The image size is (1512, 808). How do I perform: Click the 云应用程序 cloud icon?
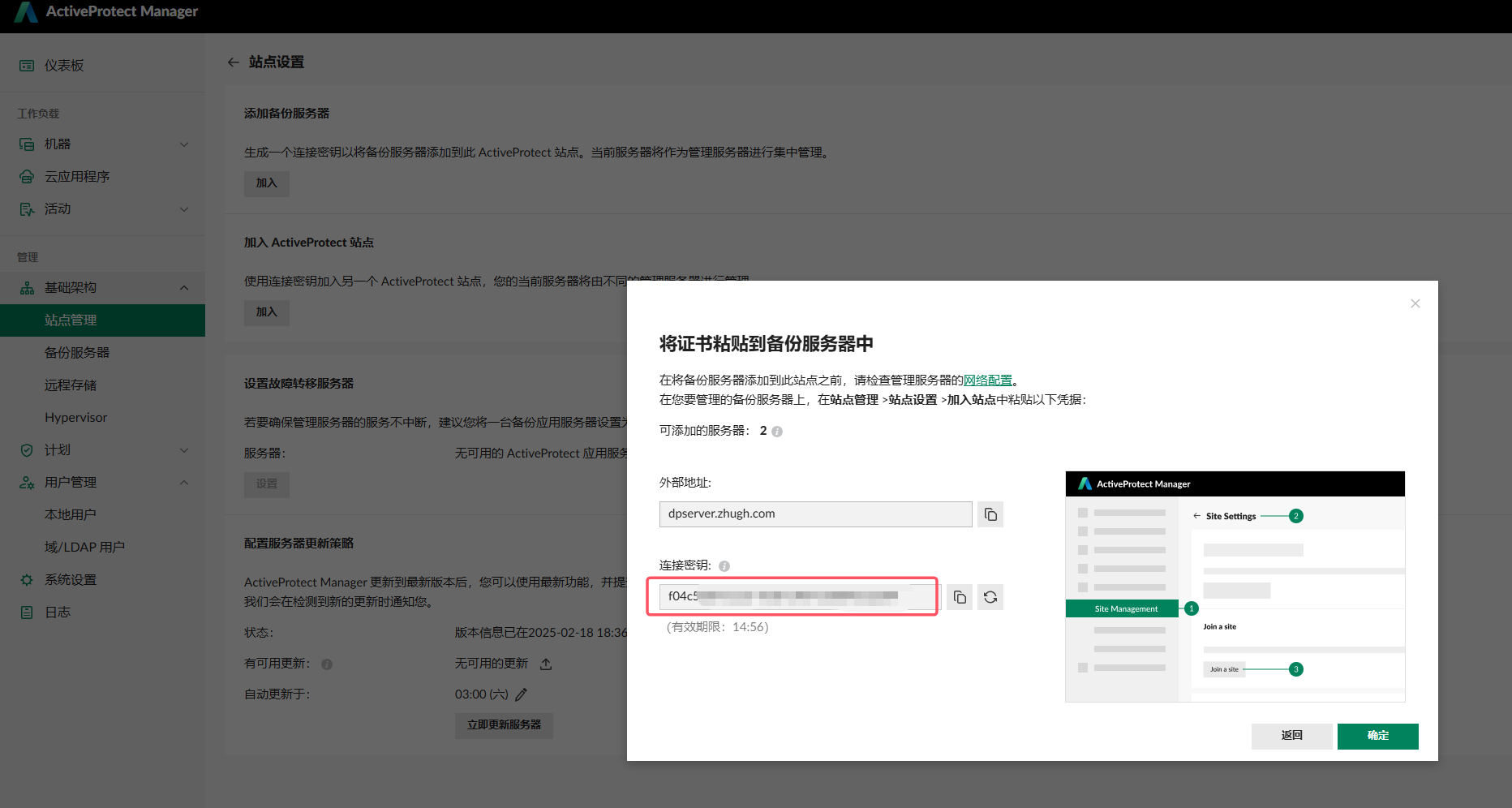(27, 176)
